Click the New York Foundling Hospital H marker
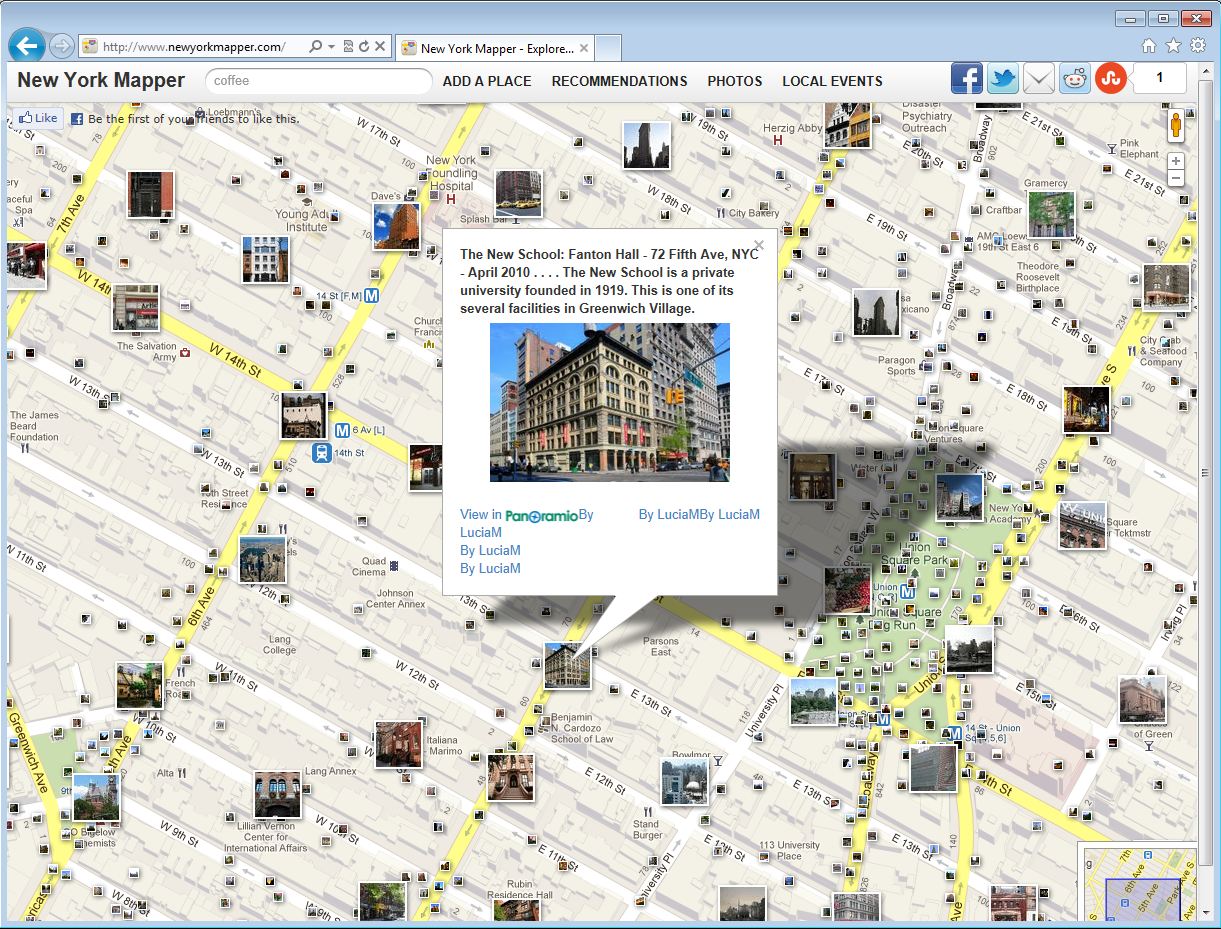The width and height of the screenshot is (1221, 929). [451, 199]
